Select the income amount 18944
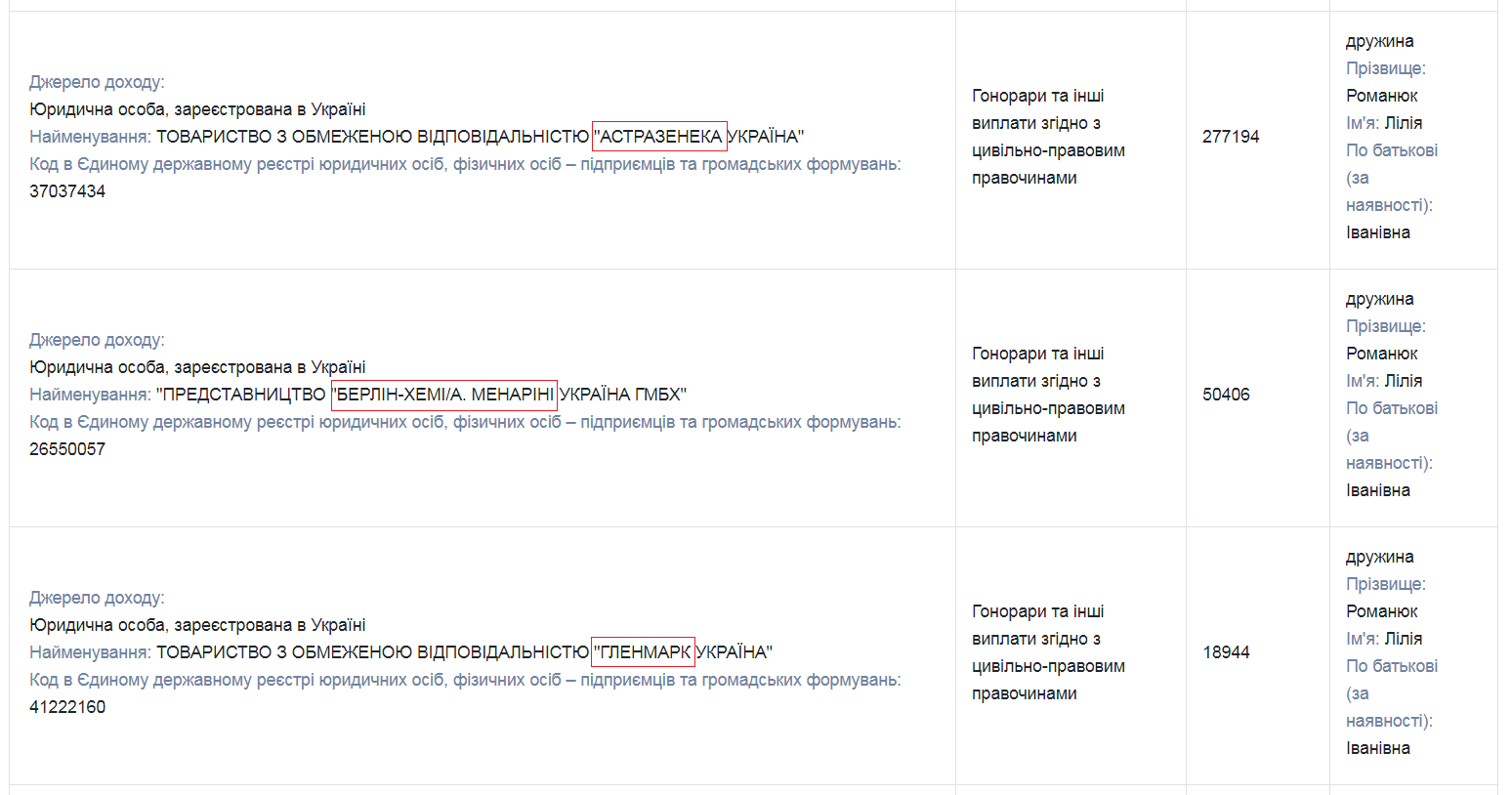 coord(1226,652)
